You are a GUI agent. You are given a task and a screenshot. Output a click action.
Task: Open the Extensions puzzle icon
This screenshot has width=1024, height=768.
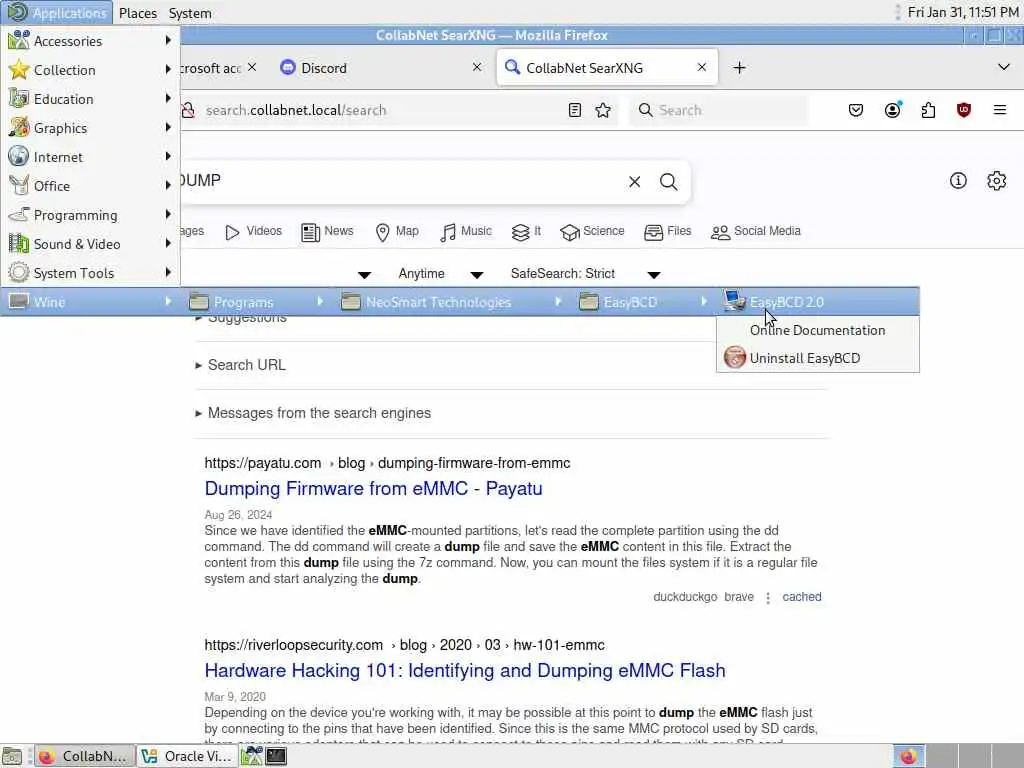click(x=928, y=110)
